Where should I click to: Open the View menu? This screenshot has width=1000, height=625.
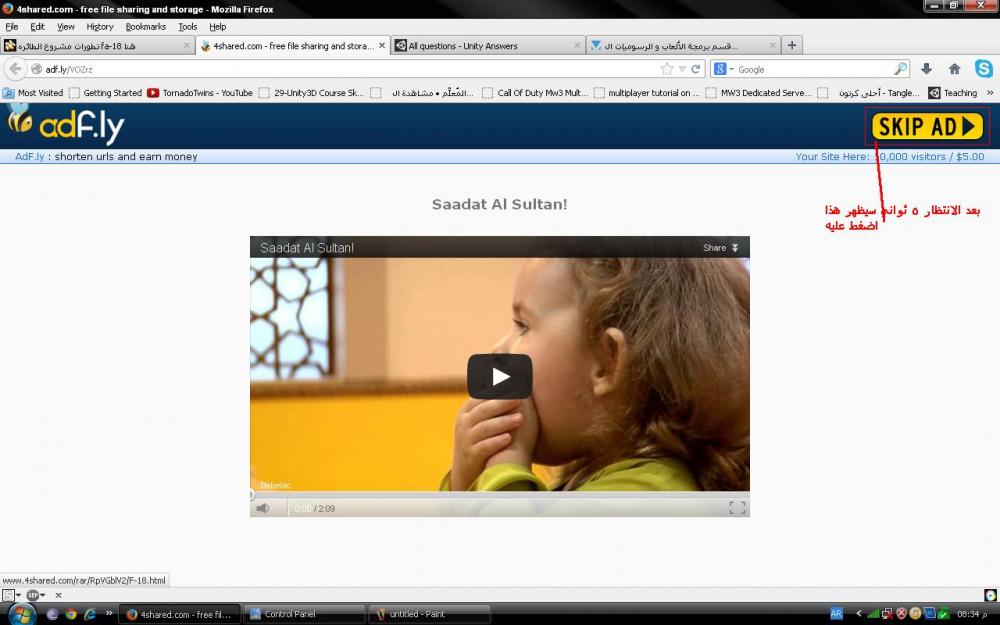[x=66, y=27]
